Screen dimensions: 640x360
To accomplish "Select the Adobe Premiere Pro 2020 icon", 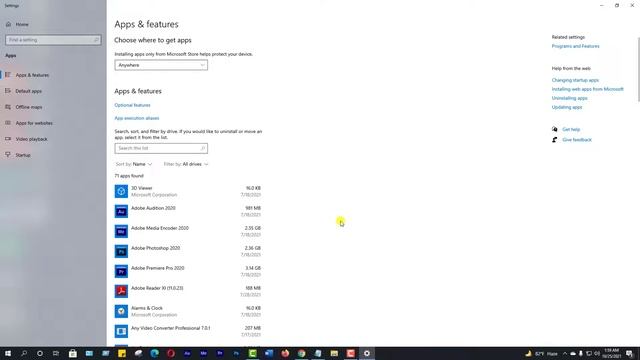I will (x=121, y=271).
